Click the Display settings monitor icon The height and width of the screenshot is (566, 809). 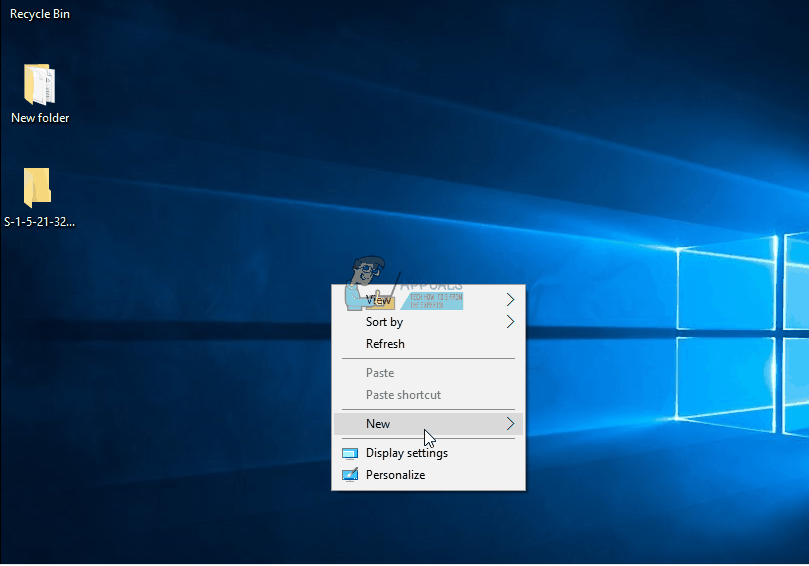[x=350, y=454]
